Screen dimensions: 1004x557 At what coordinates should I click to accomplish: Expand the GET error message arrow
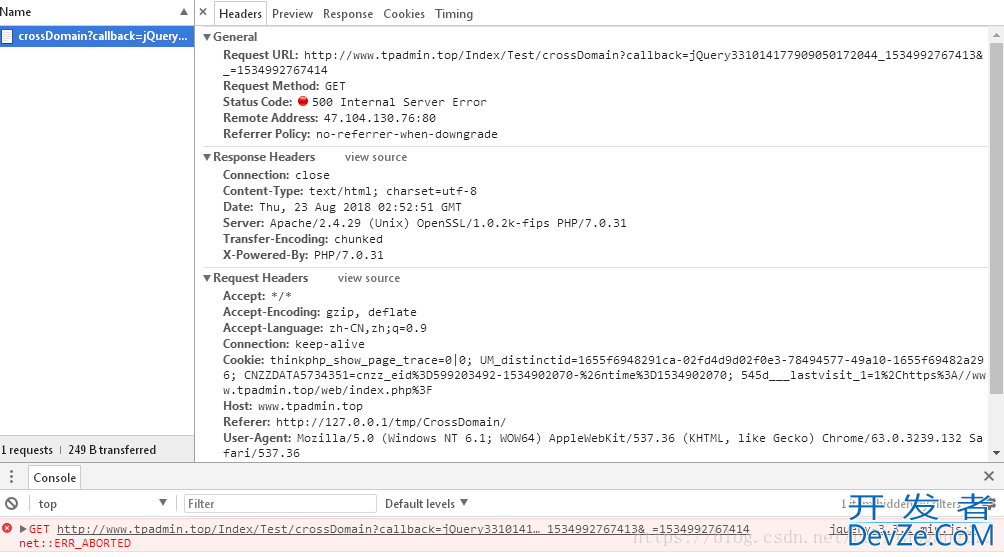pyautogui.click(x=23, y=529)
